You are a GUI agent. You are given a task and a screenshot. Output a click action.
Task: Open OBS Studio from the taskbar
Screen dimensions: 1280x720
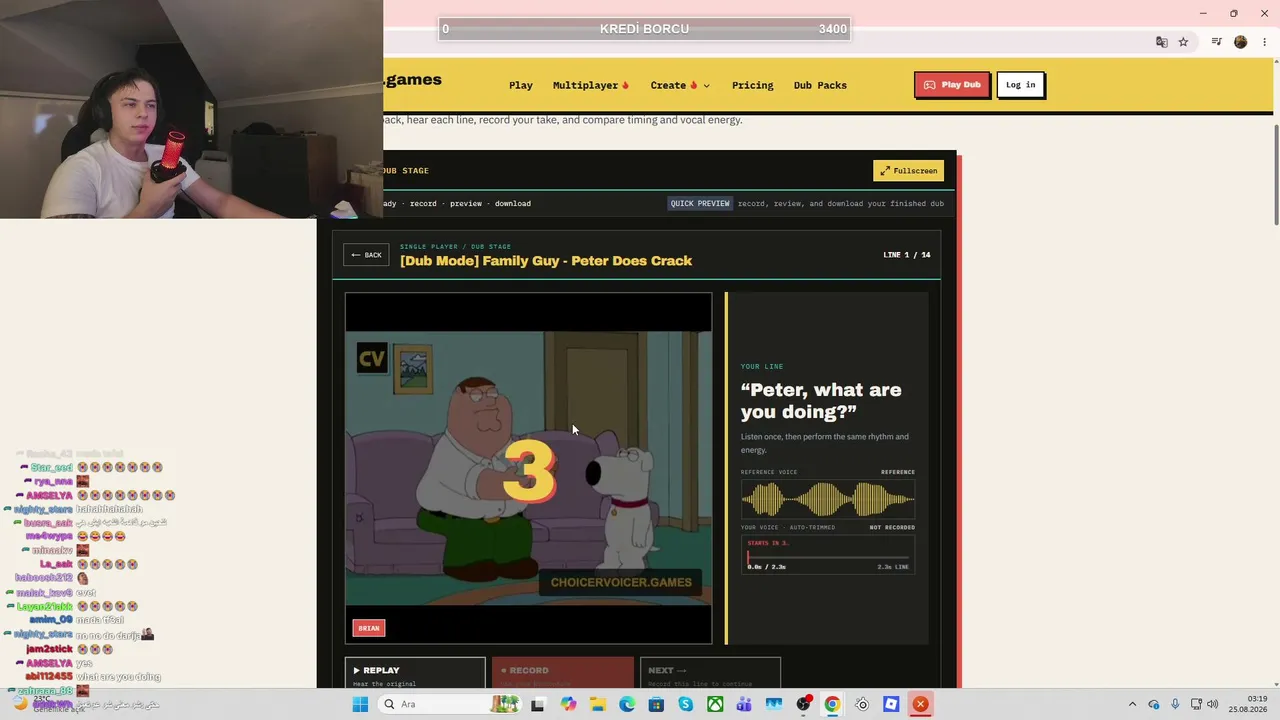pos(803,704)
